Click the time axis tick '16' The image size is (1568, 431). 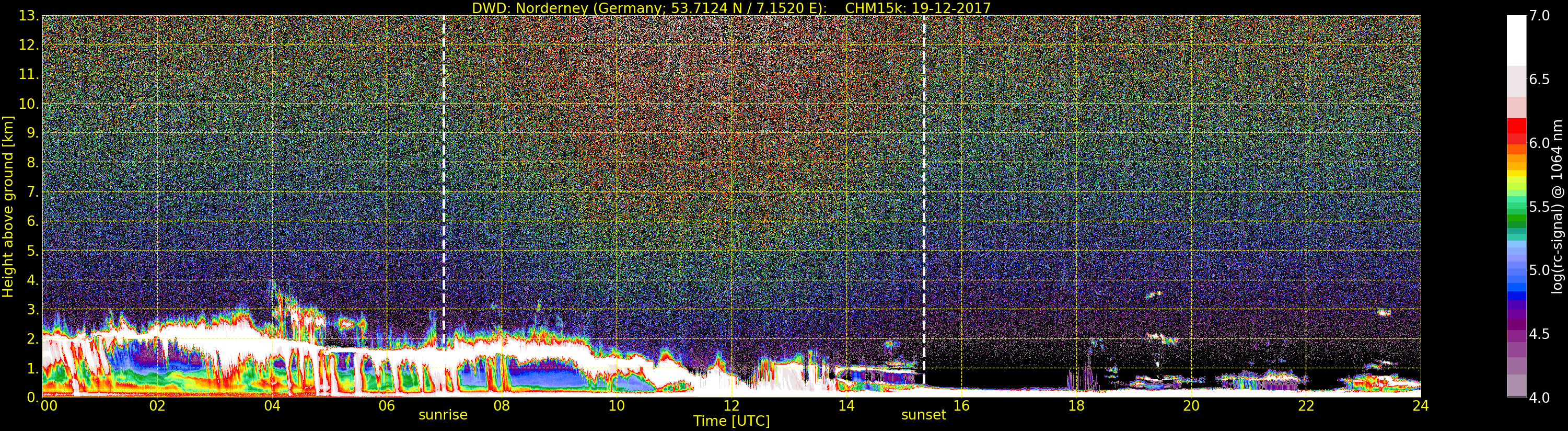coord(961,405)
